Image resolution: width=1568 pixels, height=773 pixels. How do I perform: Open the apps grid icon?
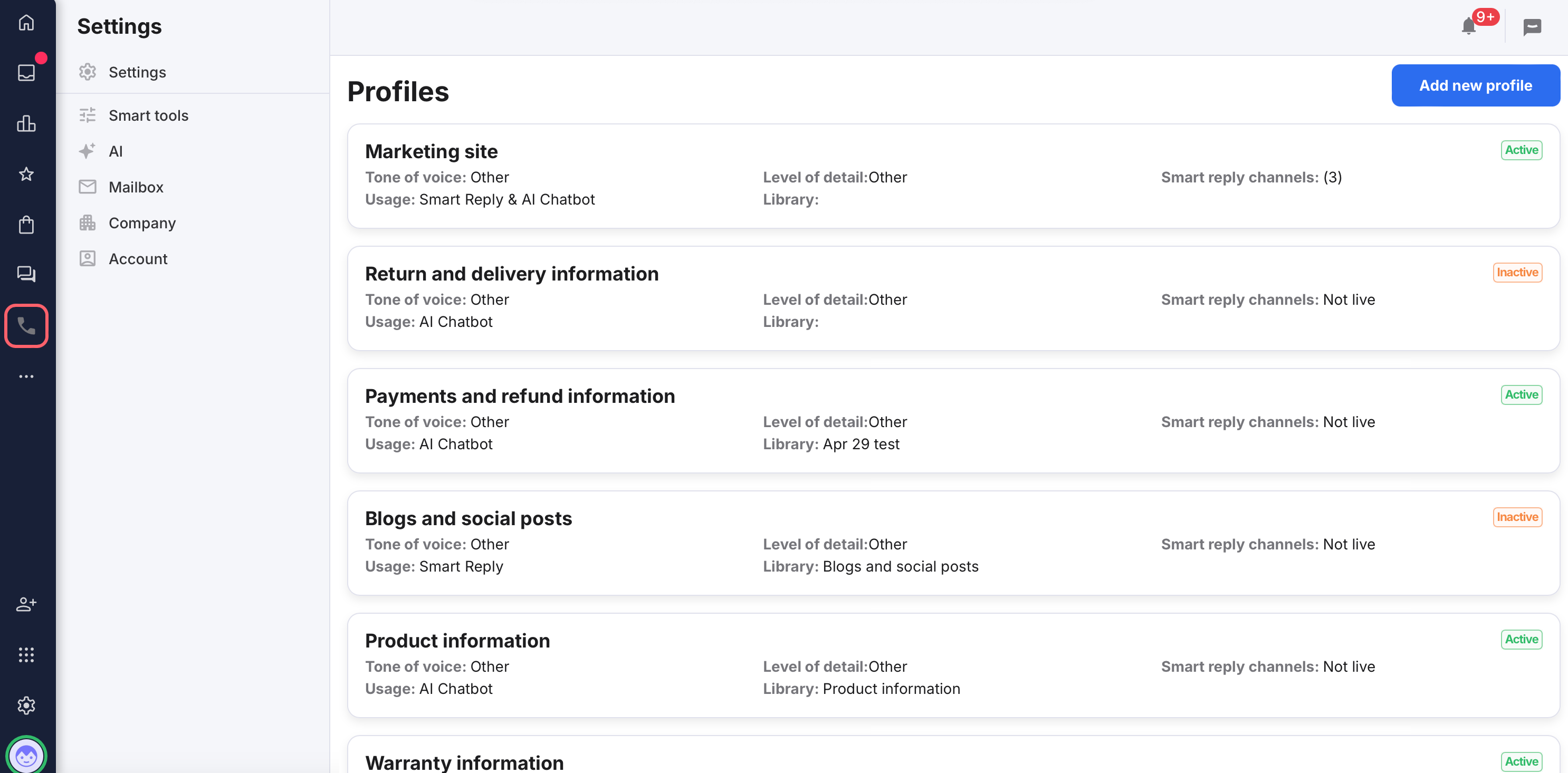[26, 654]
